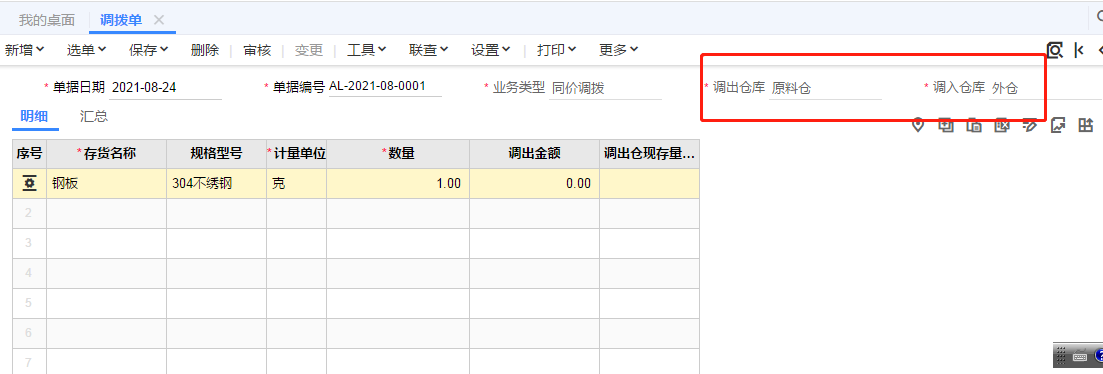Click the location pin icon above the table
The height and width of the screenshot is (374, 1103).
point(917,125)
